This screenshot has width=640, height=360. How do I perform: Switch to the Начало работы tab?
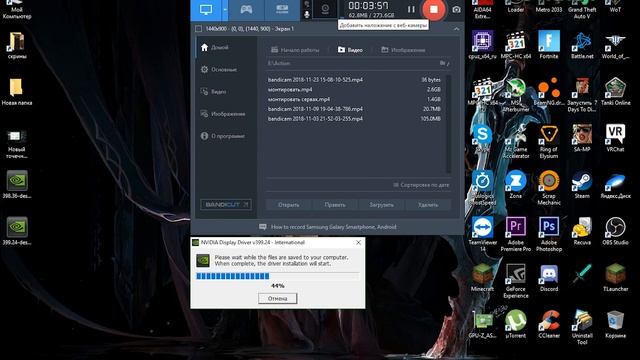295,50
